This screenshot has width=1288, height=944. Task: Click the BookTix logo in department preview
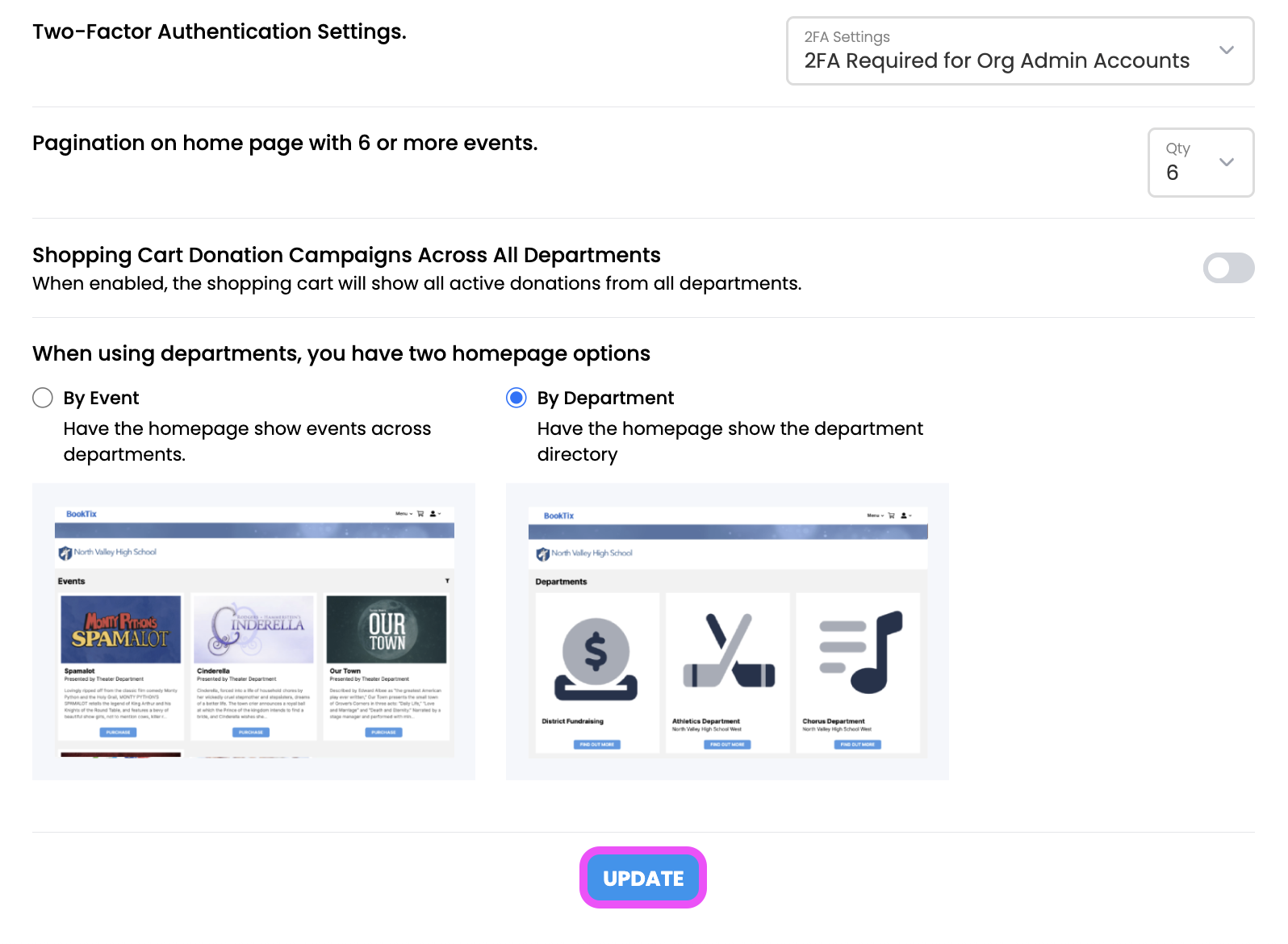[x=558, y=516]
